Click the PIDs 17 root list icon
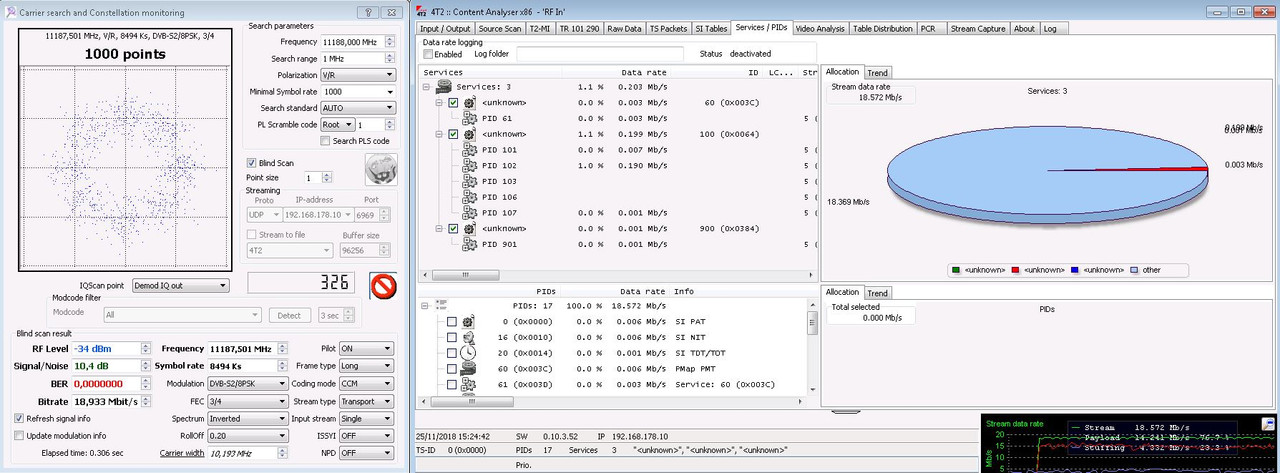The width and height of the screenshot is (1280, 473). click(x=441, y=306)
